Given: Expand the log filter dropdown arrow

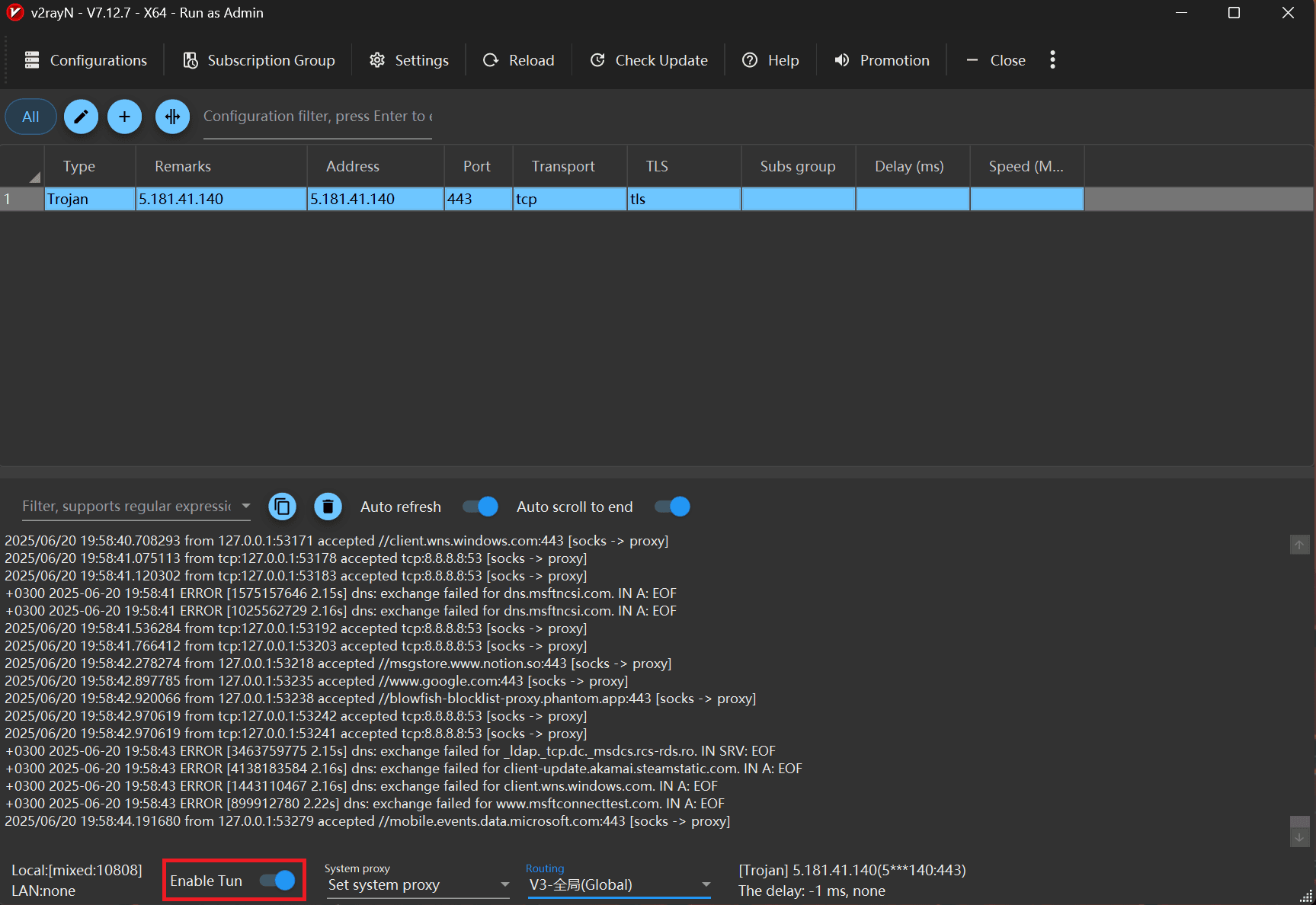Looking at the screenshot, I should [245, 506].
